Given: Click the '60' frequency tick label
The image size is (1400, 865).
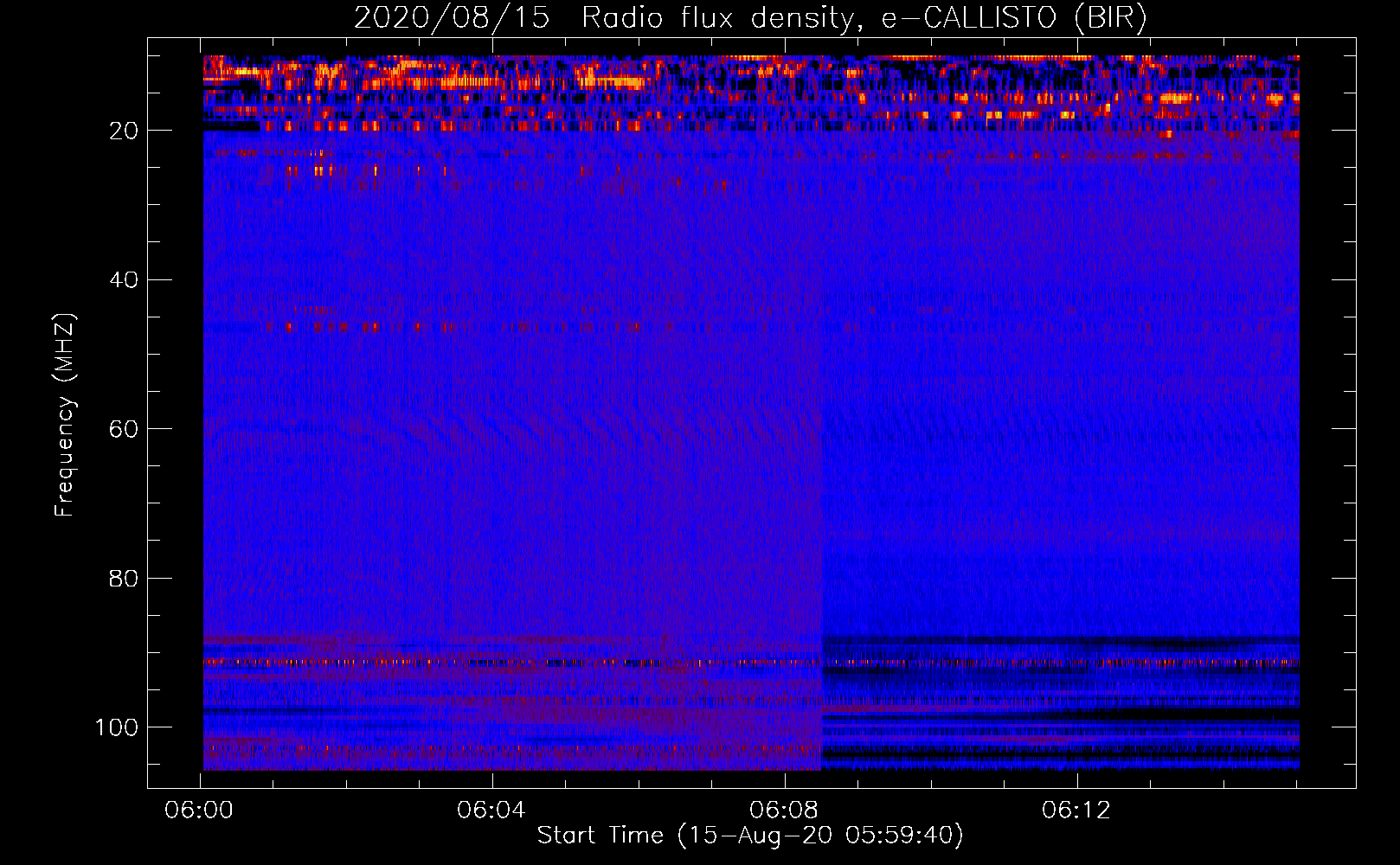Looking at the screenshot, I should pos(124,430).
